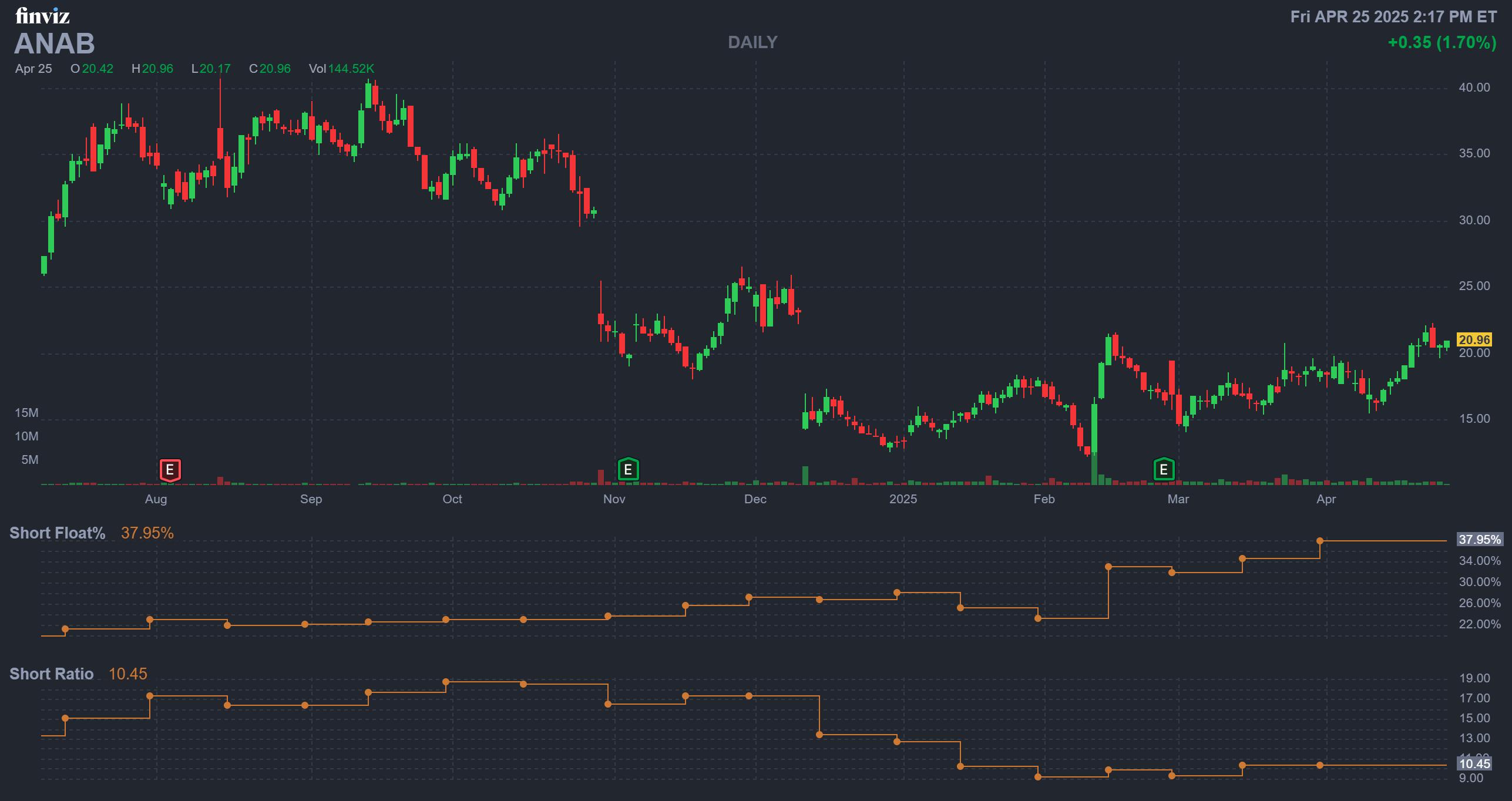
Task: Click the 40.00 price axis label
Action: point(1474,87)
